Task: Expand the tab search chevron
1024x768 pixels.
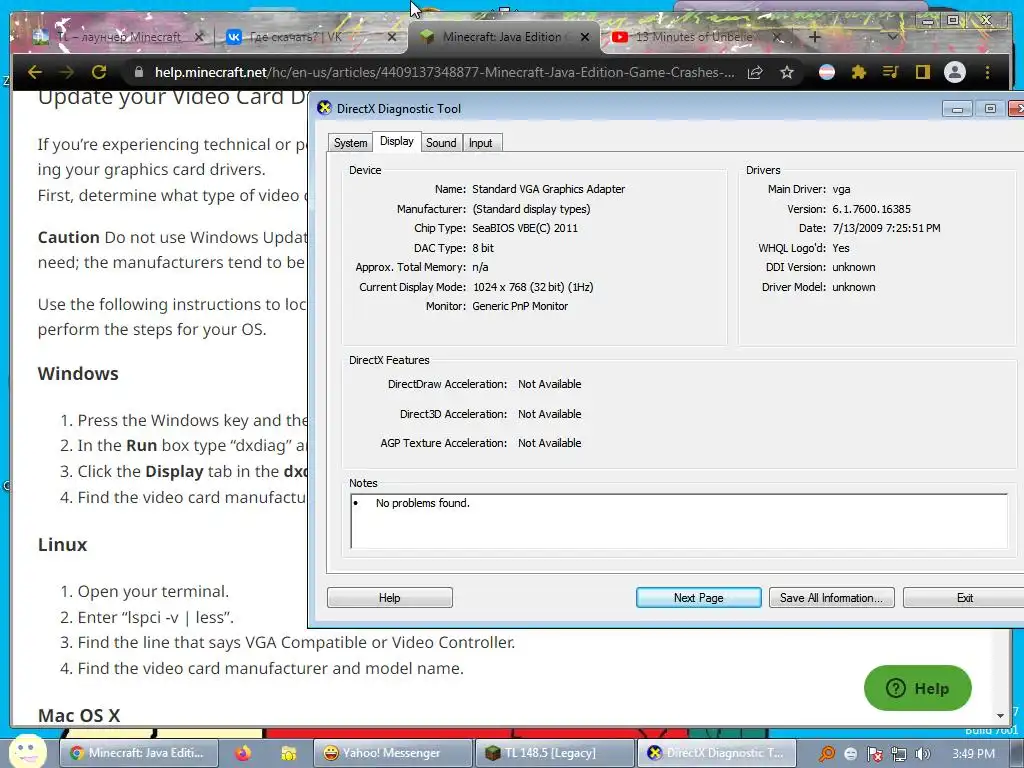Action: coord(893,37)
